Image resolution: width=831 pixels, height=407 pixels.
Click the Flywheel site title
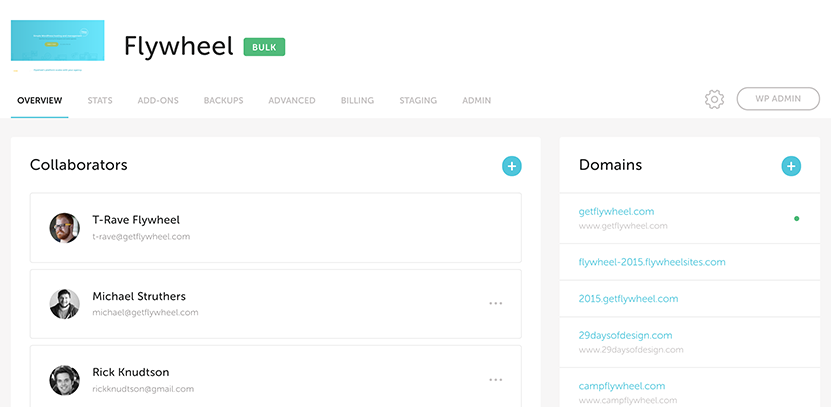pyautogui.click(x=179, y=47)
